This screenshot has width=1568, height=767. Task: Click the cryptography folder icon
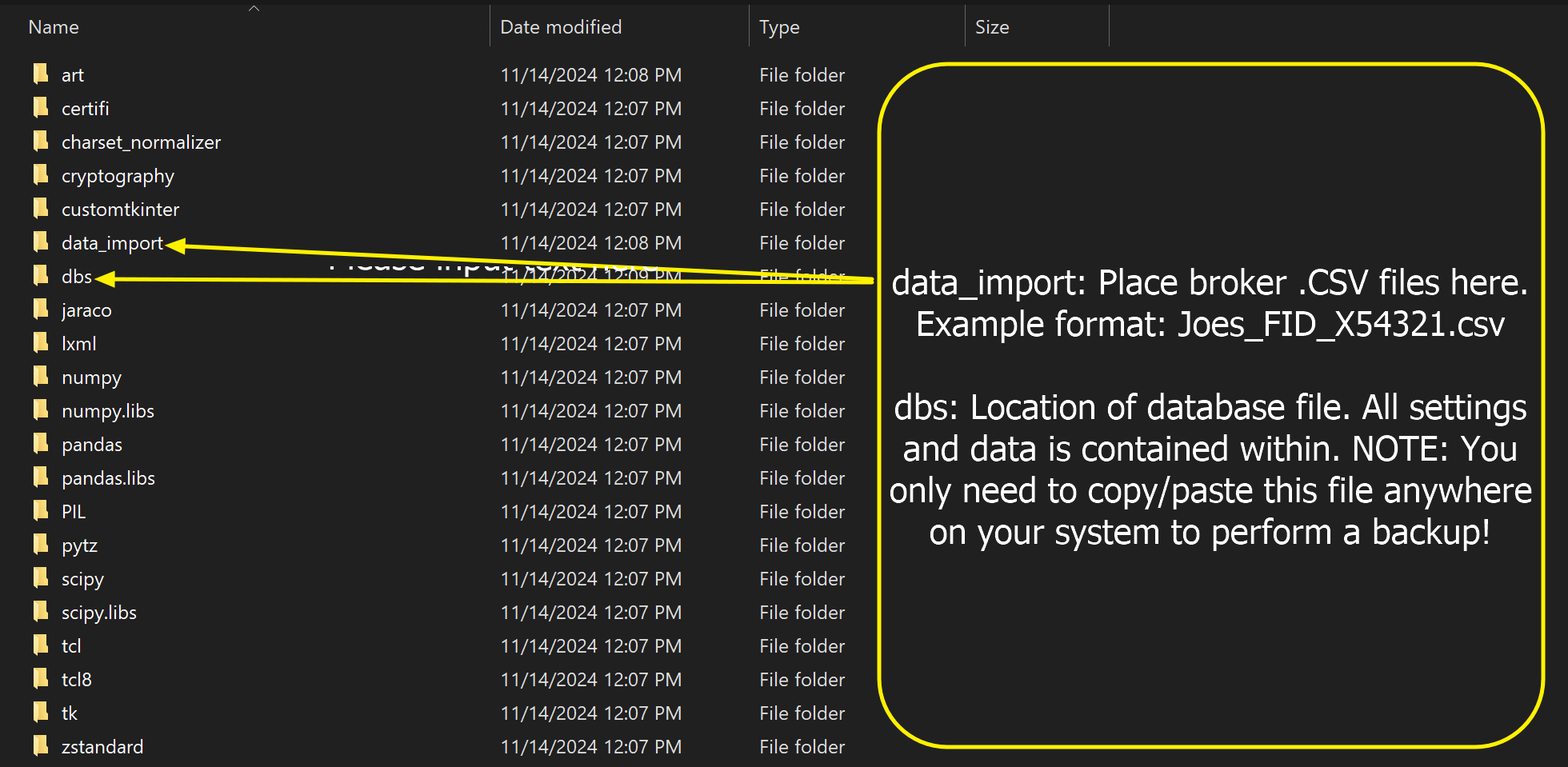[41, 175]
